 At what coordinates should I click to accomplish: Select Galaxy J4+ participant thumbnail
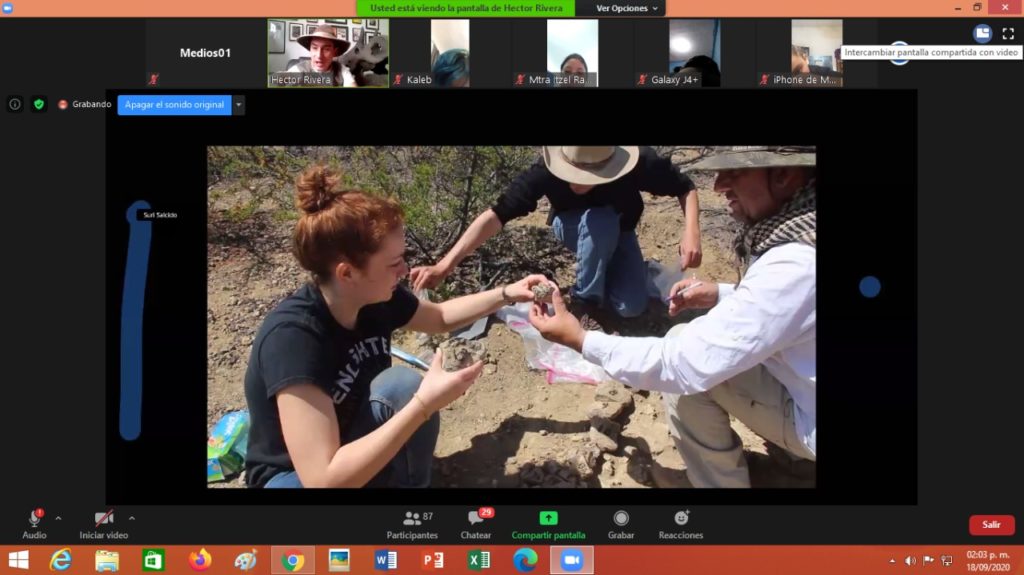coord(694,53)
